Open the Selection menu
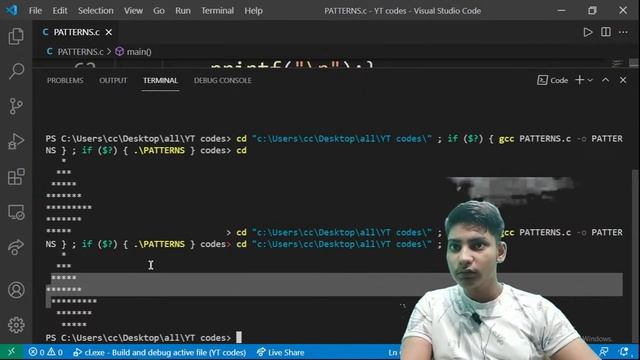 [x=96, y=11]
